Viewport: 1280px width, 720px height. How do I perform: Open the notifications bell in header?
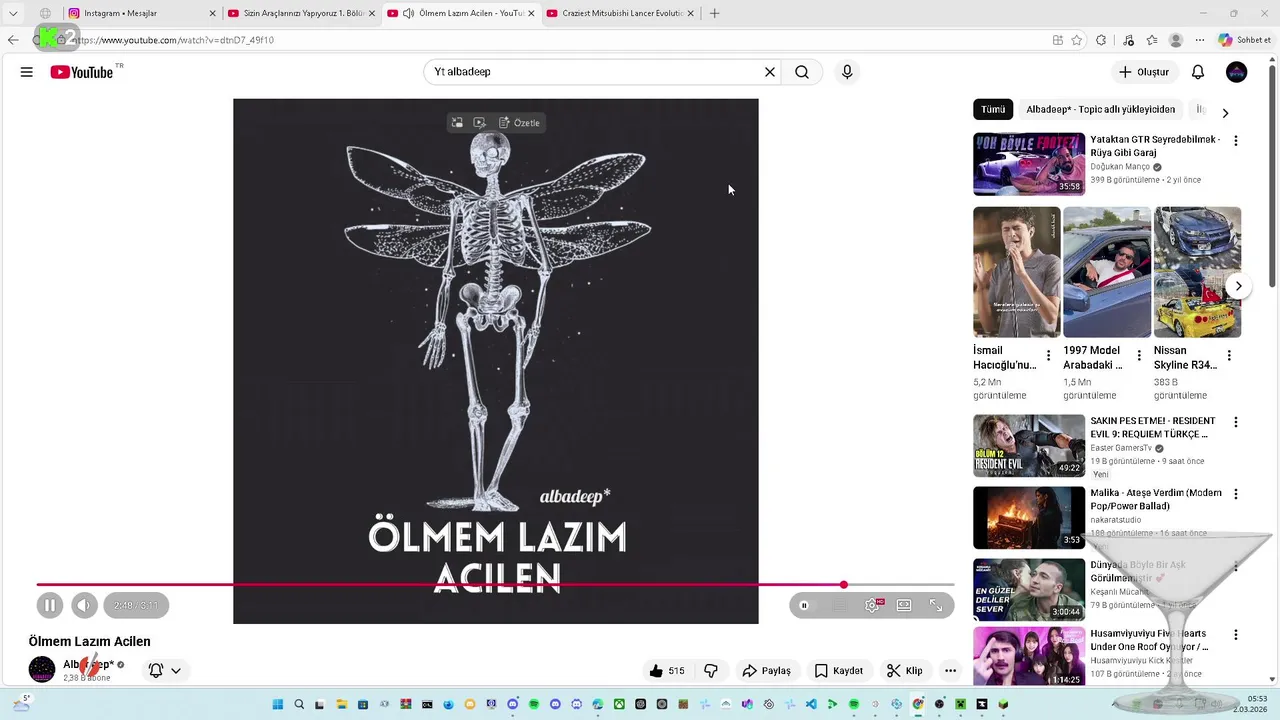pyautogui.click(x=1198, y=72)
